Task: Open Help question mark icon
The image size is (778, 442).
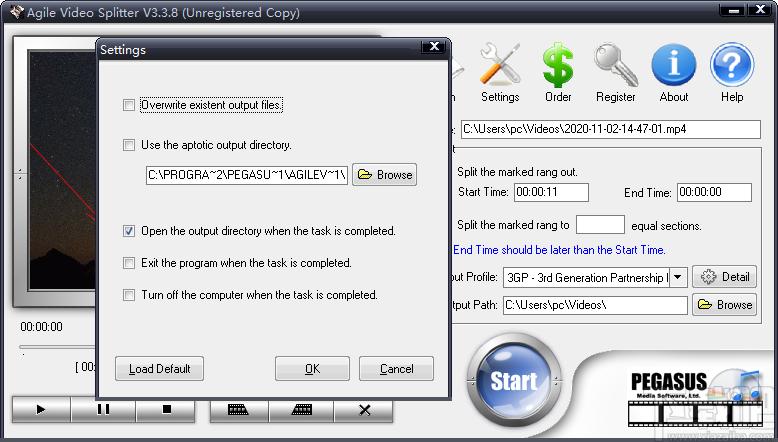Action: pyautogui.click(x=731, y=67)
